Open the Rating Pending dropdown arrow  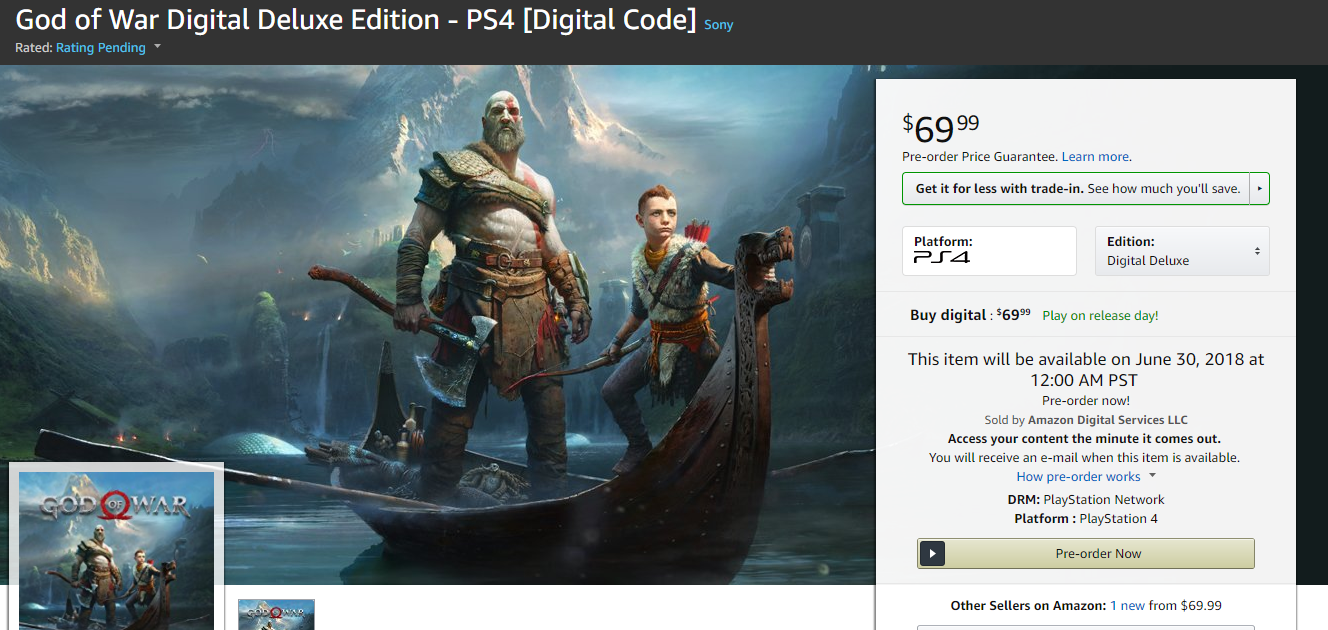point(157,47)
